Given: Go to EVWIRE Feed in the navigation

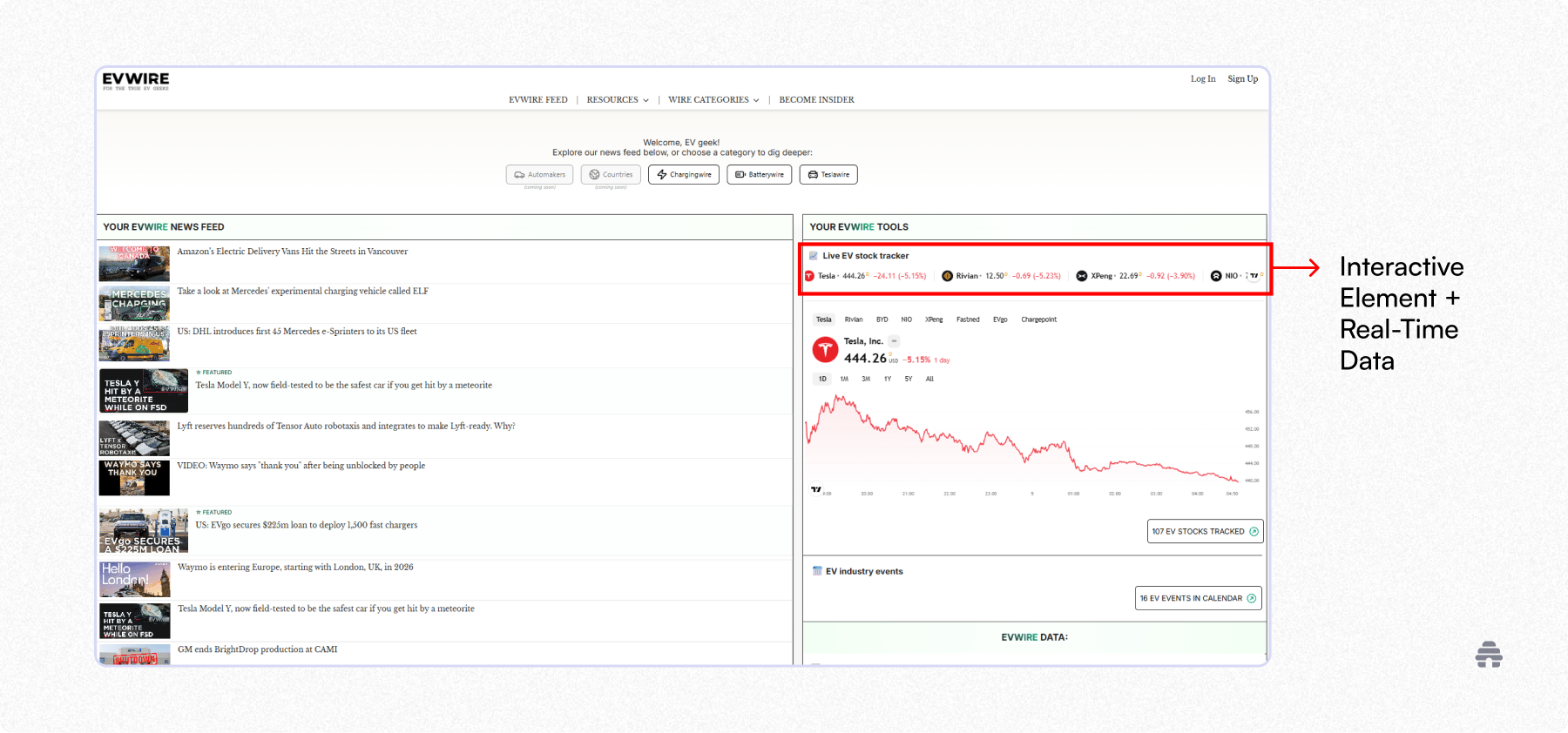Looking at the screenshot, I should [x=538, y=100].
